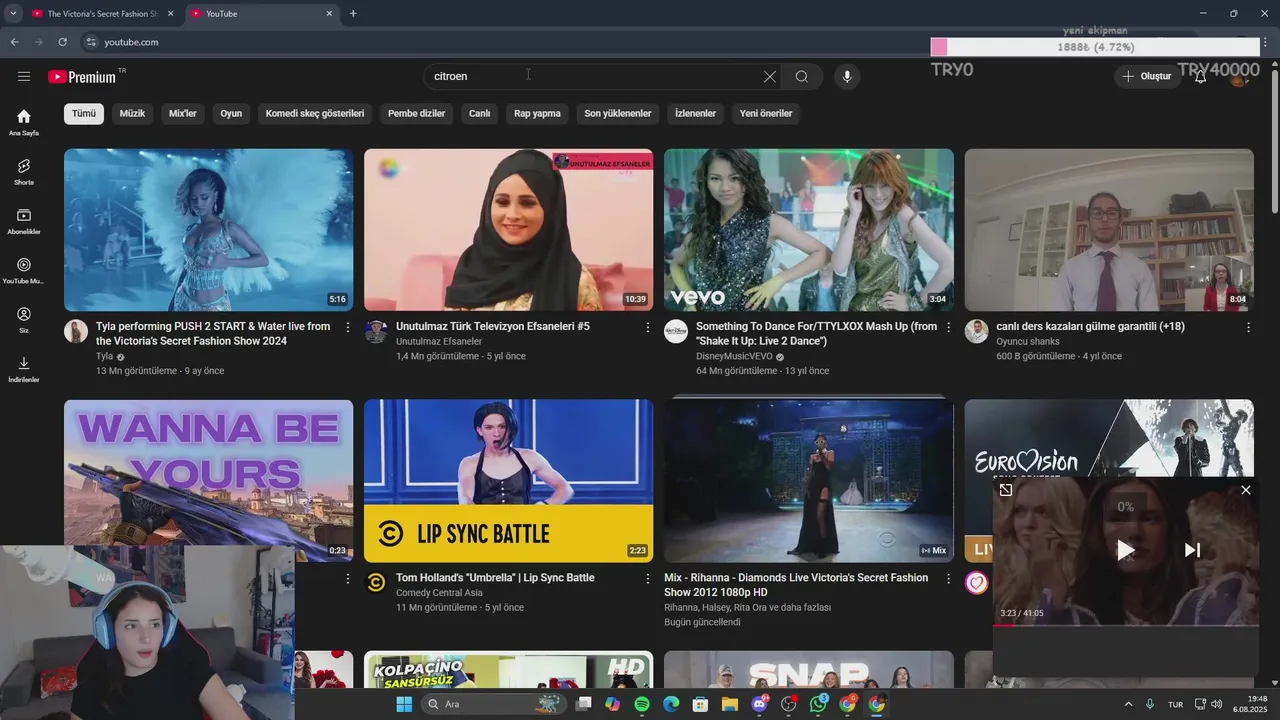
Task: Select Yeni öneriler chip
Action: (x=766, y=113)
